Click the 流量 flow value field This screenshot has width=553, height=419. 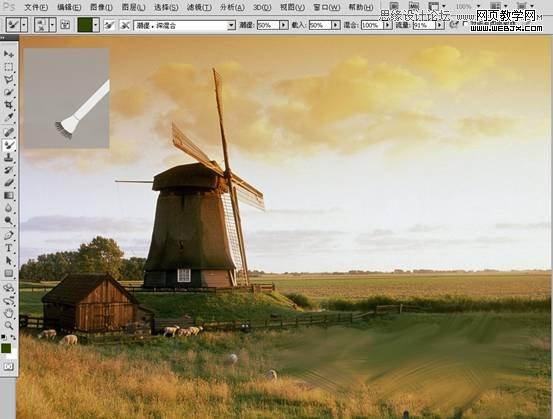pos(424,25)
